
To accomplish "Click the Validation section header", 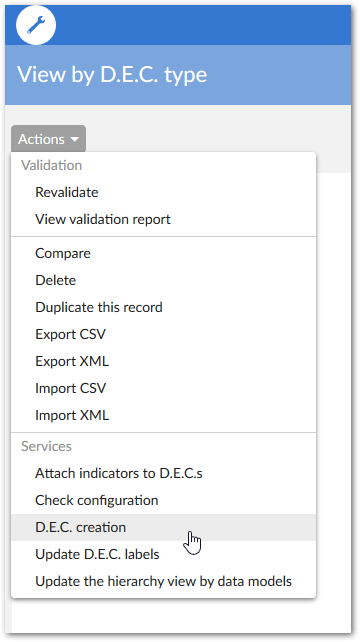I will (x=52, y=165).
